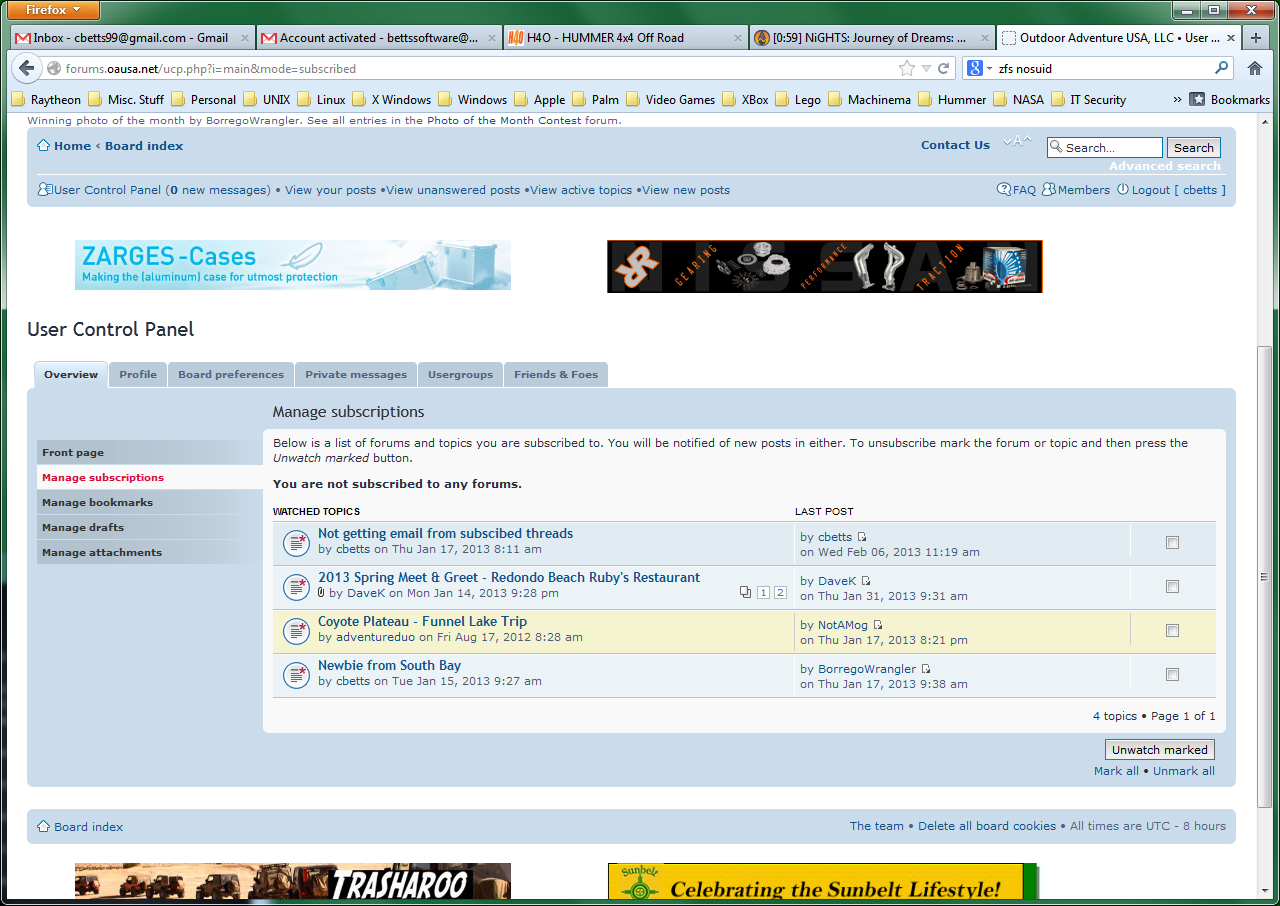
Task: Click the change font size icon
Action: [x=1017, y=142]
